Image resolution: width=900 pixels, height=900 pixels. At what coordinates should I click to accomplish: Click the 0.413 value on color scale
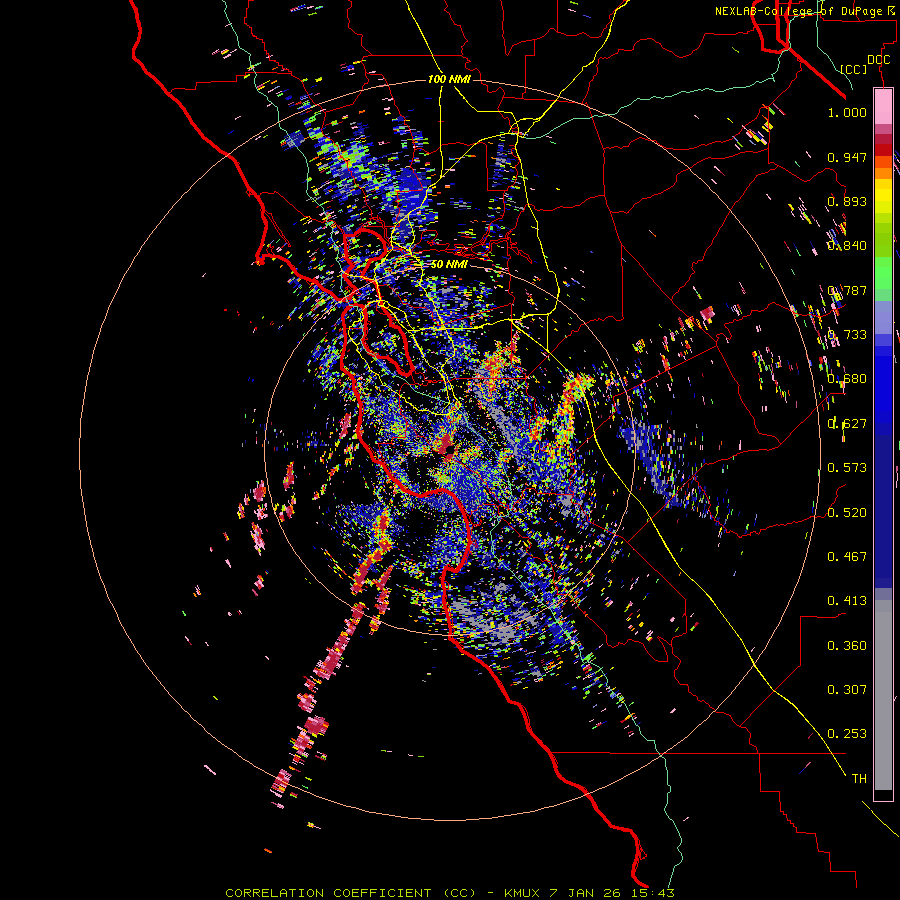click(847, 600)
